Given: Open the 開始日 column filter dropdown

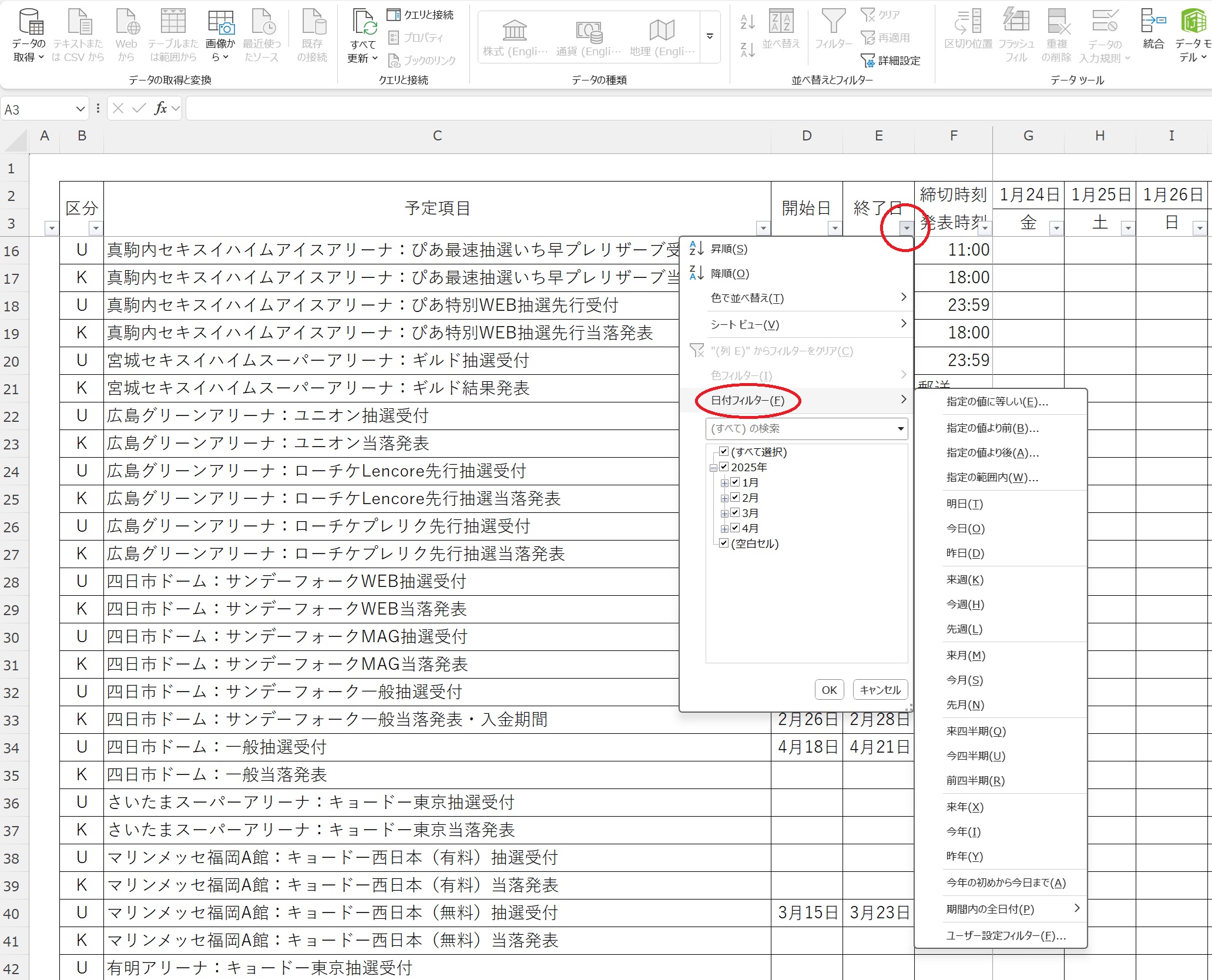Looking at the screenshot, I should tap(835, 228).
